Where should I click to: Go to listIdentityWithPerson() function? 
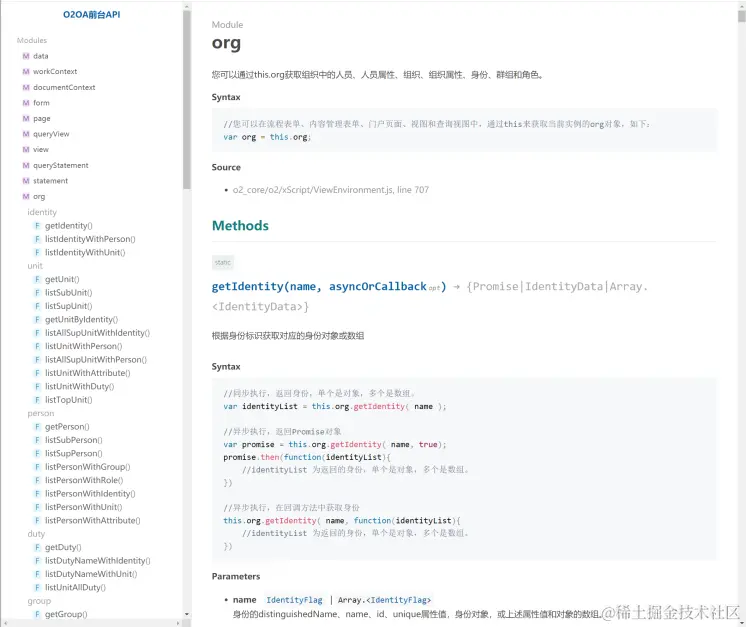(90, 239)
